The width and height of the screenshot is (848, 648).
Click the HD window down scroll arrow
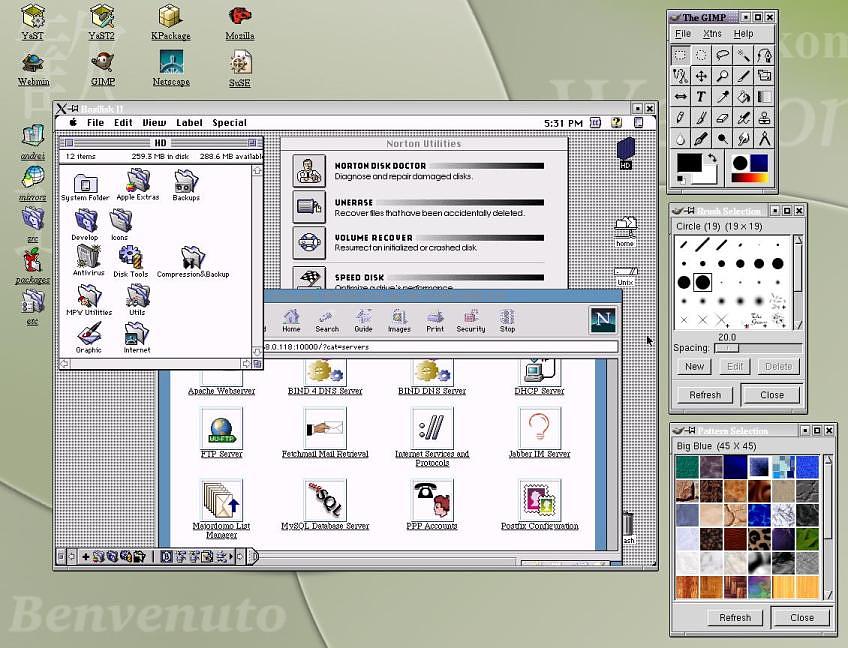[257, 352]
